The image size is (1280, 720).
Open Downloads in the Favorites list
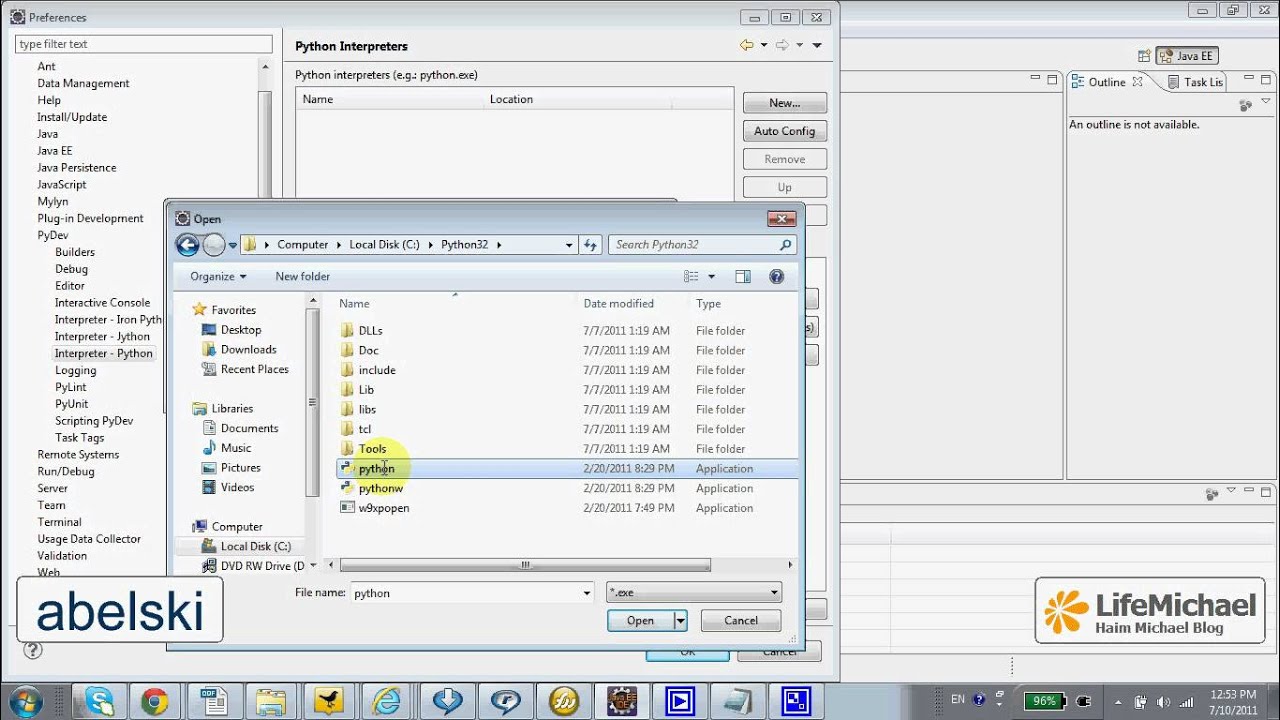(248, 349)
